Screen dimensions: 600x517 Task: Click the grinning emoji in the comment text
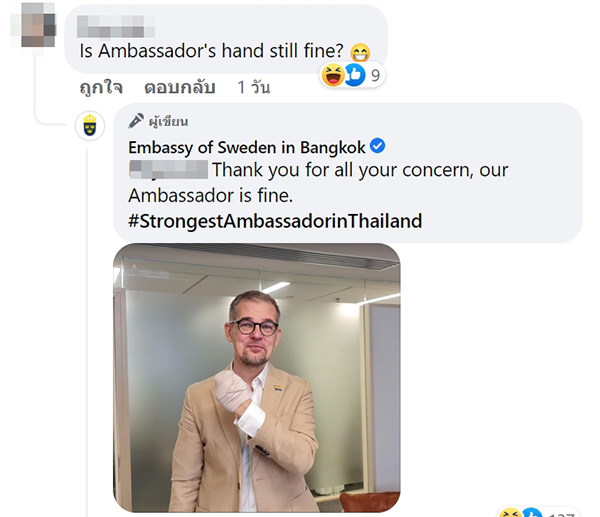pos(360,52)
